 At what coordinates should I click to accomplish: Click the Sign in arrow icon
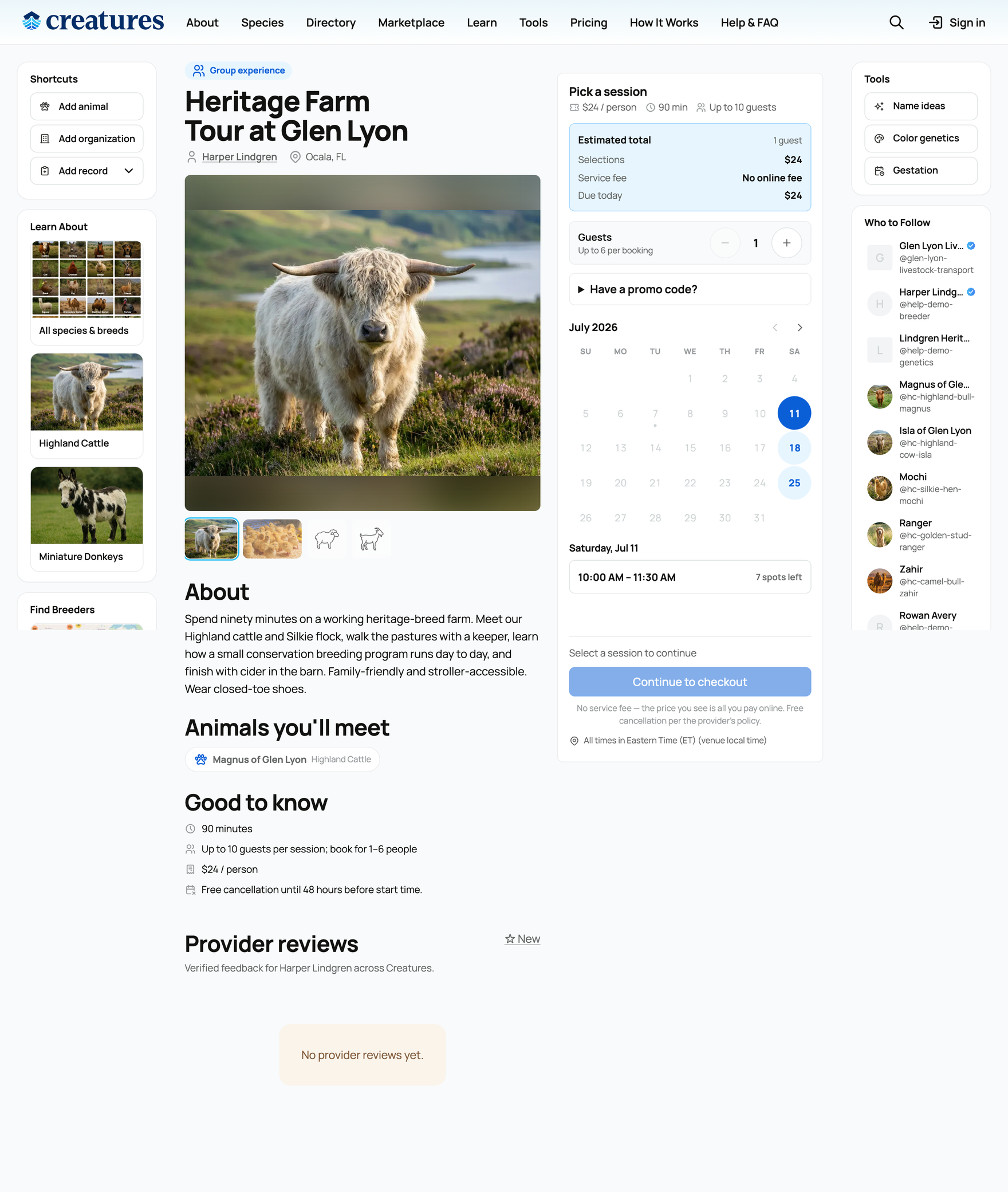935,22
